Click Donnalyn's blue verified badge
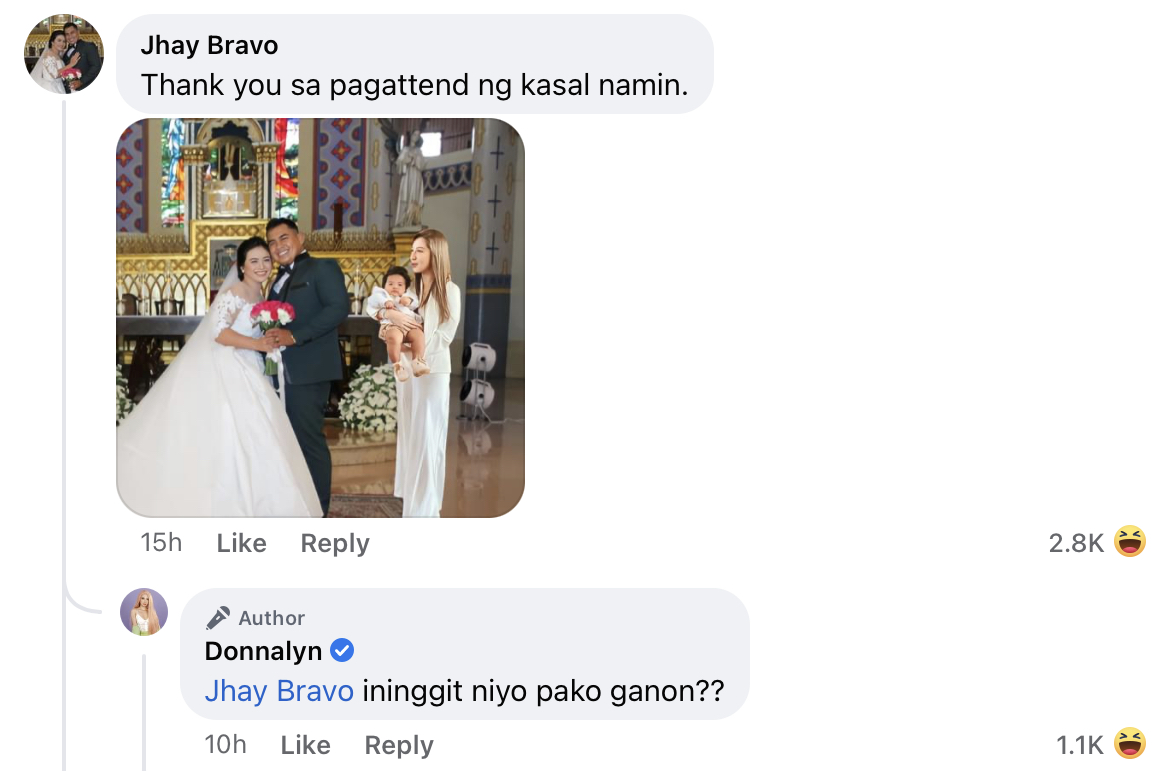The width and height of the screenshot is (1170, 771). [342, 651]
